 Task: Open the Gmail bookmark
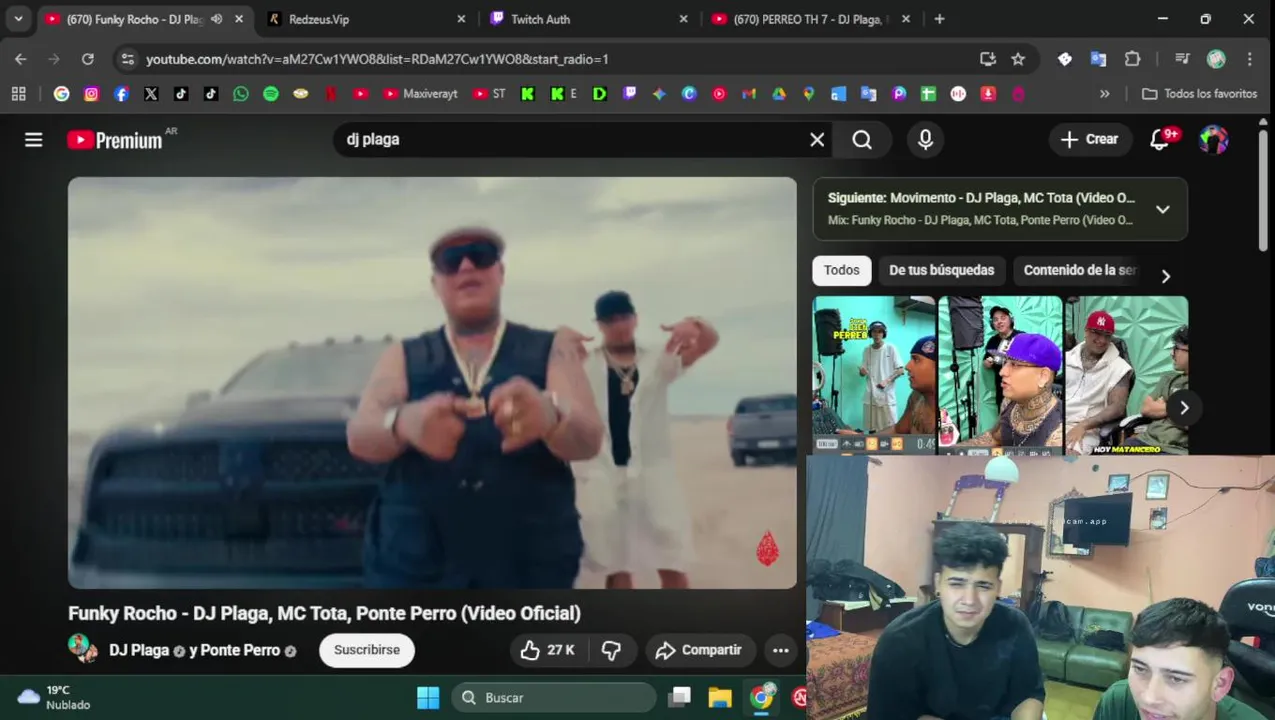click(749, 94)
